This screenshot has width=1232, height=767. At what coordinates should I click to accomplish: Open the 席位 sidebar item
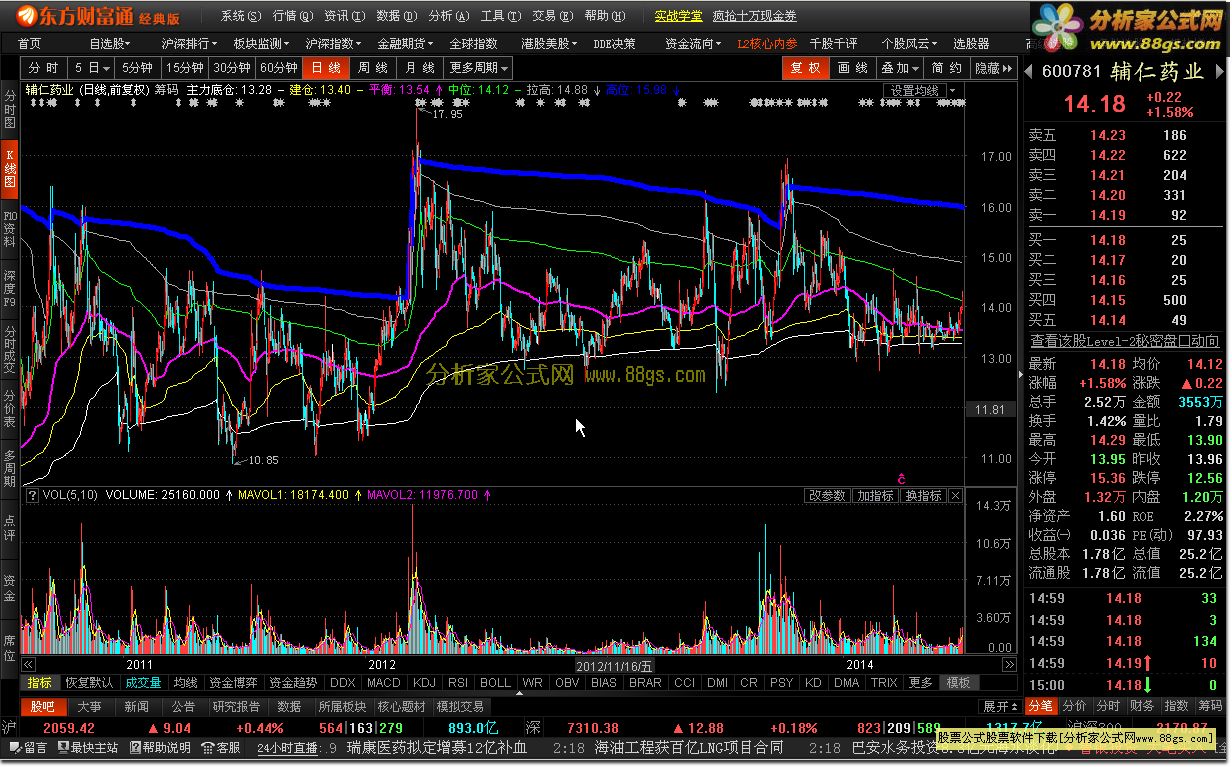pos(10,647)
